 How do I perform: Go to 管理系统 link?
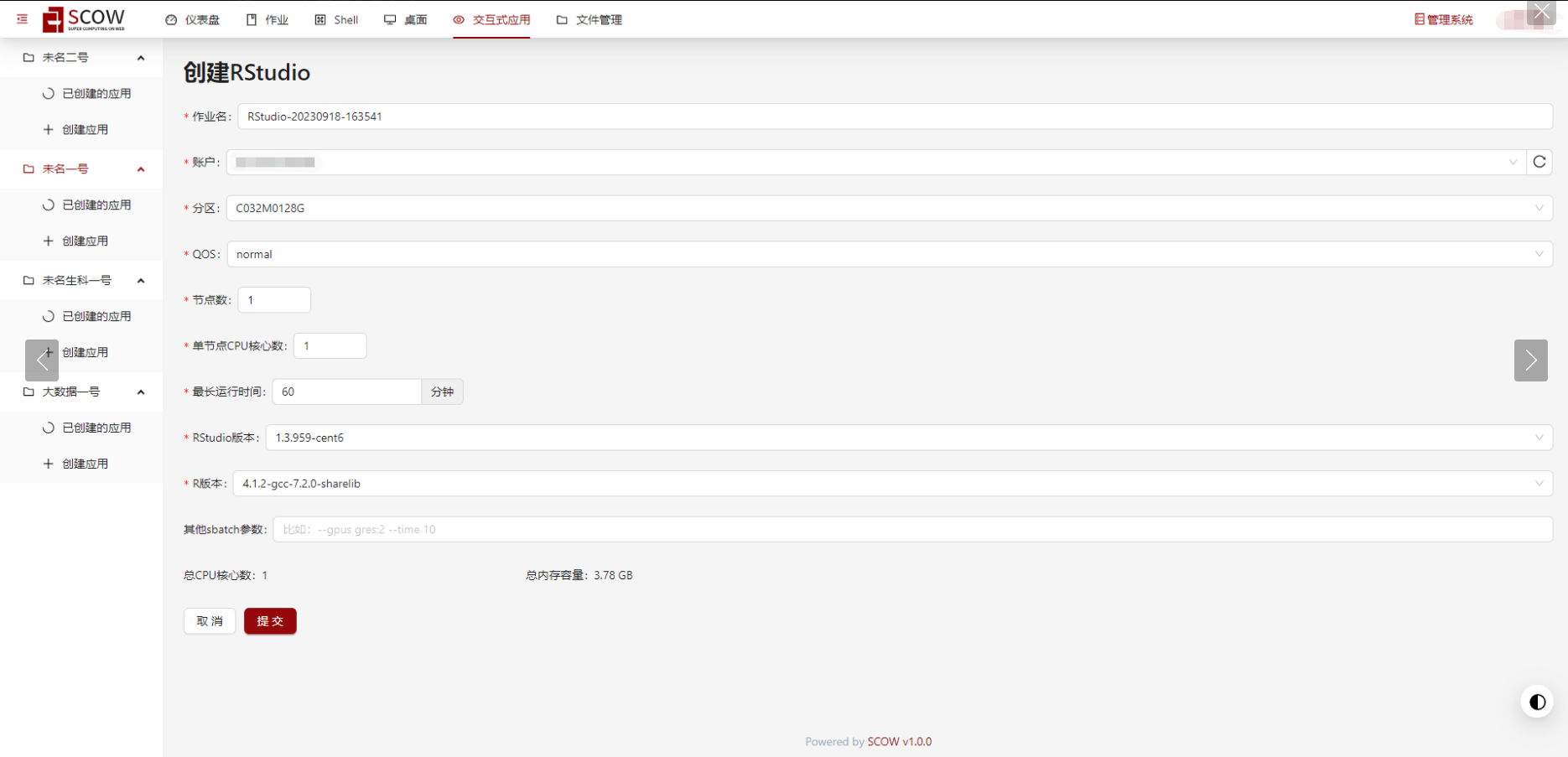[1443, 19]
